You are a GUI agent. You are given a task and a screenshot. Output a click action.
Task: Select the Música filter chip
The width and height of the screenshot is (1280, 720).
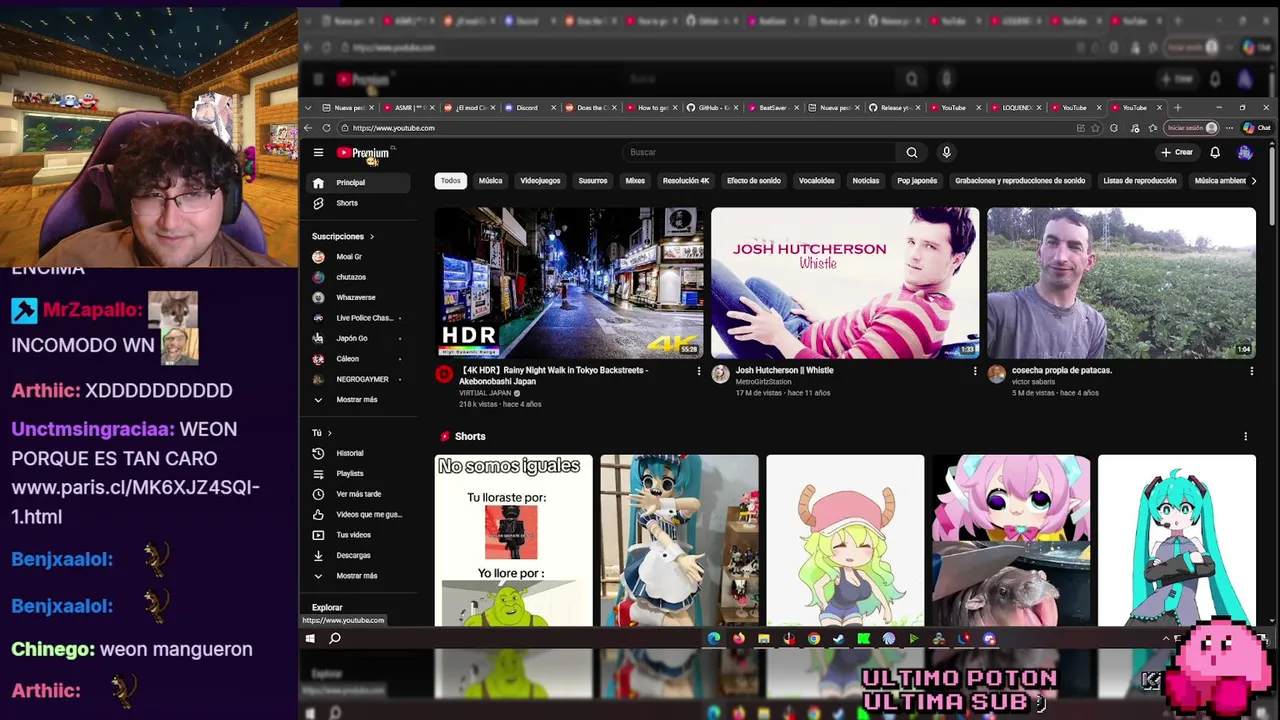[490, 181]
